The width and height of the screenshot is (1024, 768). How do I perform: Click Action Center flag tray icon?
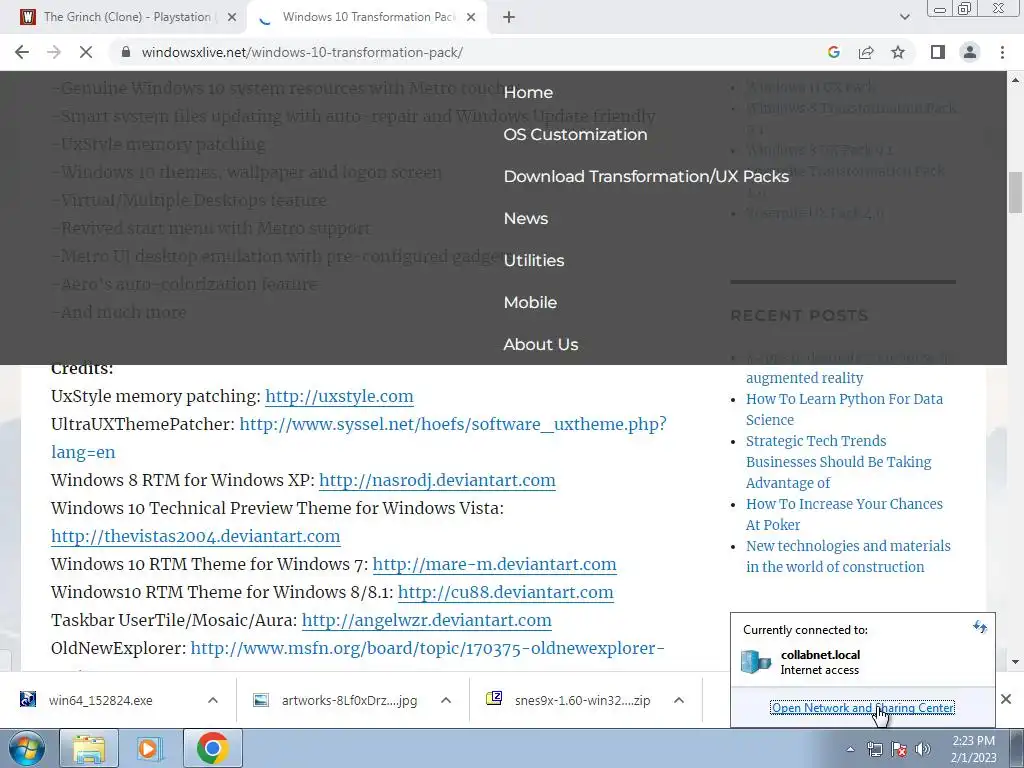pyautogui.click(x=899, y=749)
